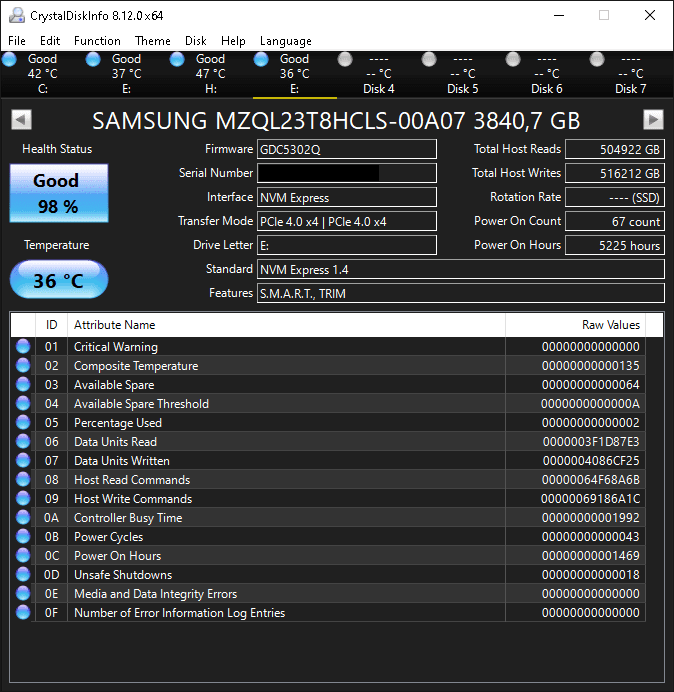Click the Total Host Writes value 516212 GB
674x692 pixels.
[615, 173]
